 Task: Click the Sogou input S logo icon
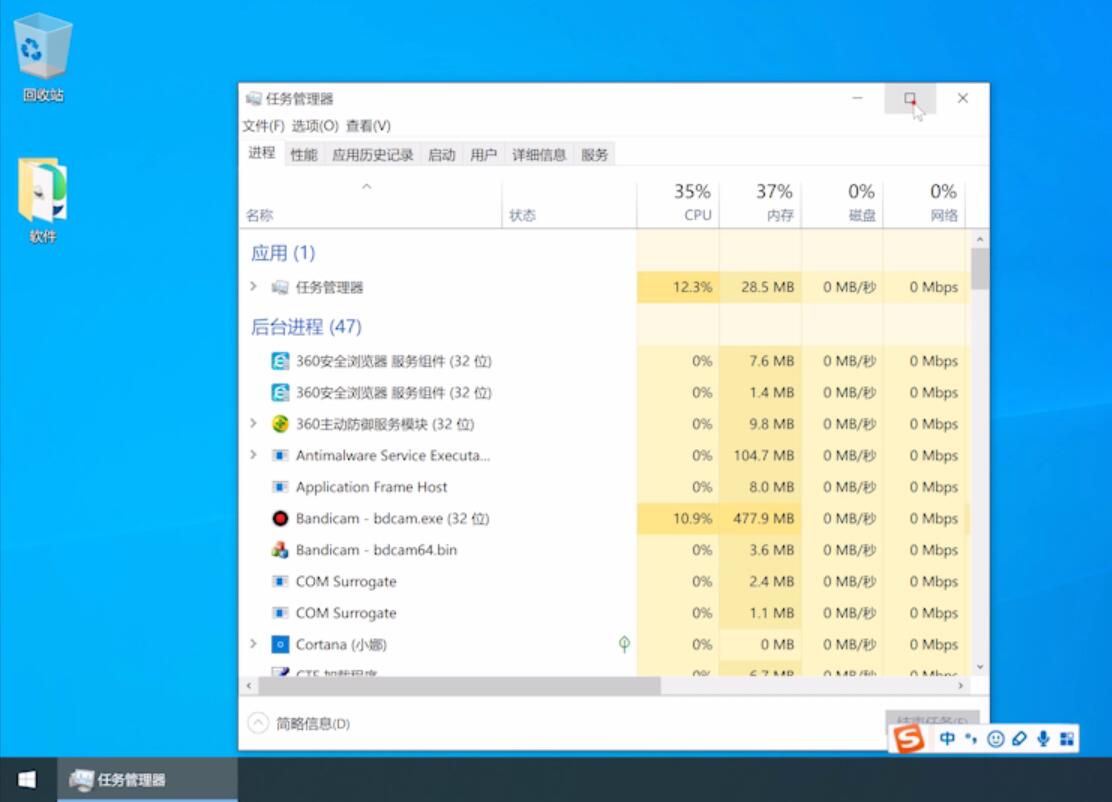coord(909,739)
